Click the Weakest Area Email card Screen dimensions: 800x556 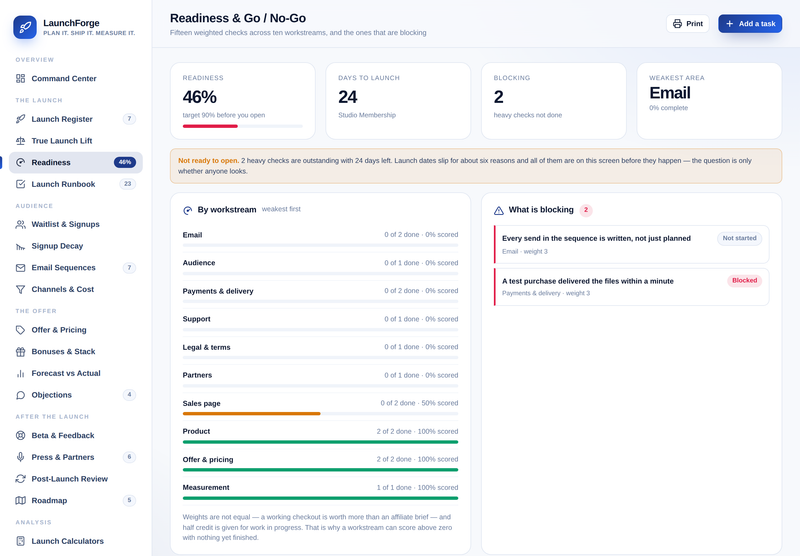[709, 101]
